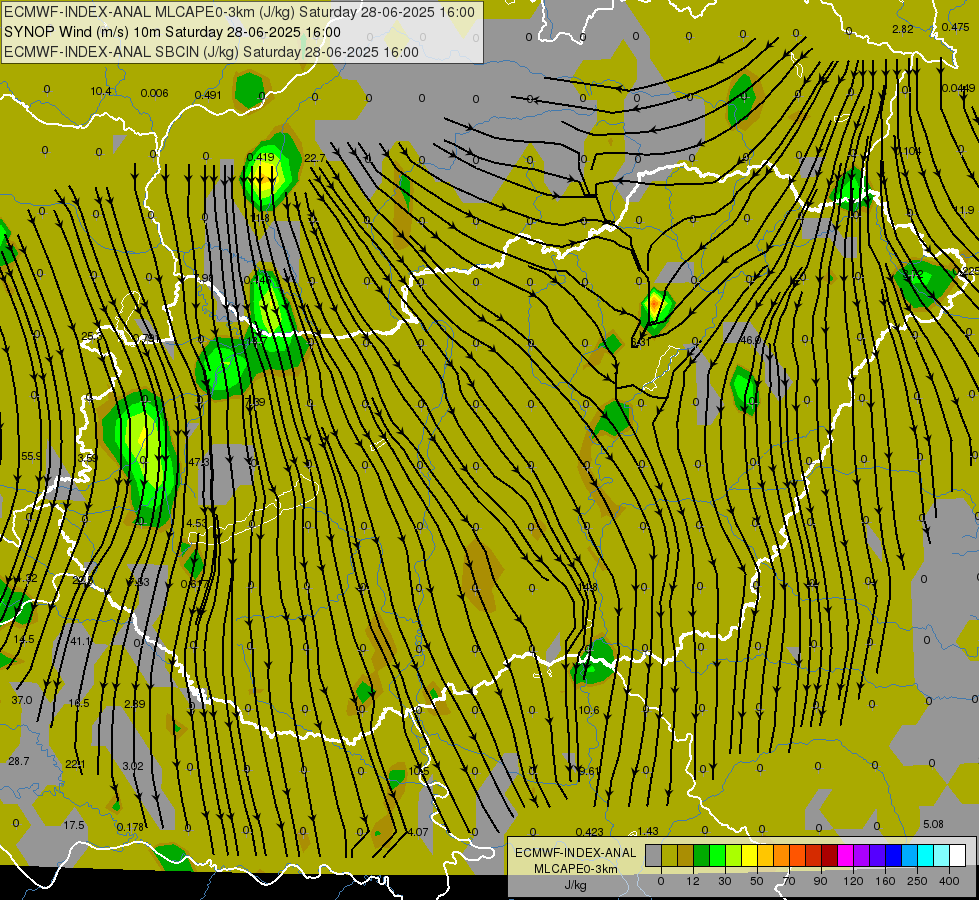The width and height of the screenshot is (979, 900).
Task: Click the pure blue legend swatch
Action: (893, 856)
